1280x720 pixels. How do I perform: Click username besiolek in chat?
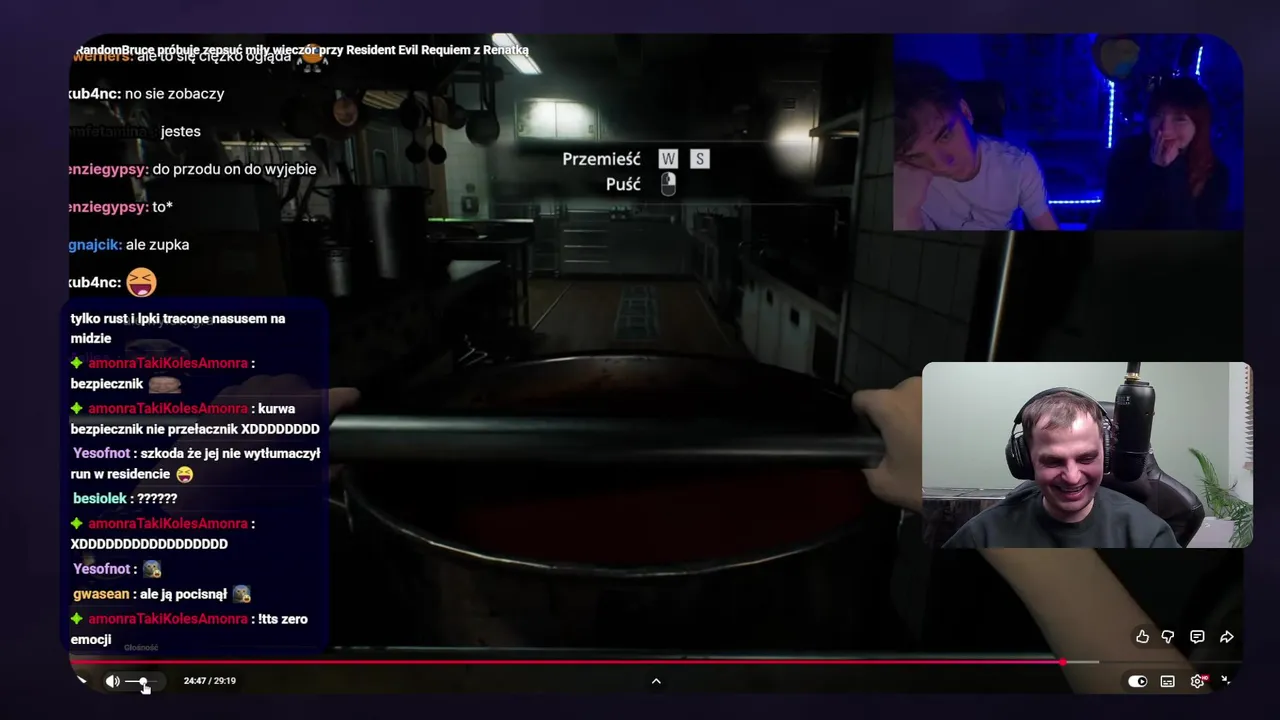coord(99,498)
